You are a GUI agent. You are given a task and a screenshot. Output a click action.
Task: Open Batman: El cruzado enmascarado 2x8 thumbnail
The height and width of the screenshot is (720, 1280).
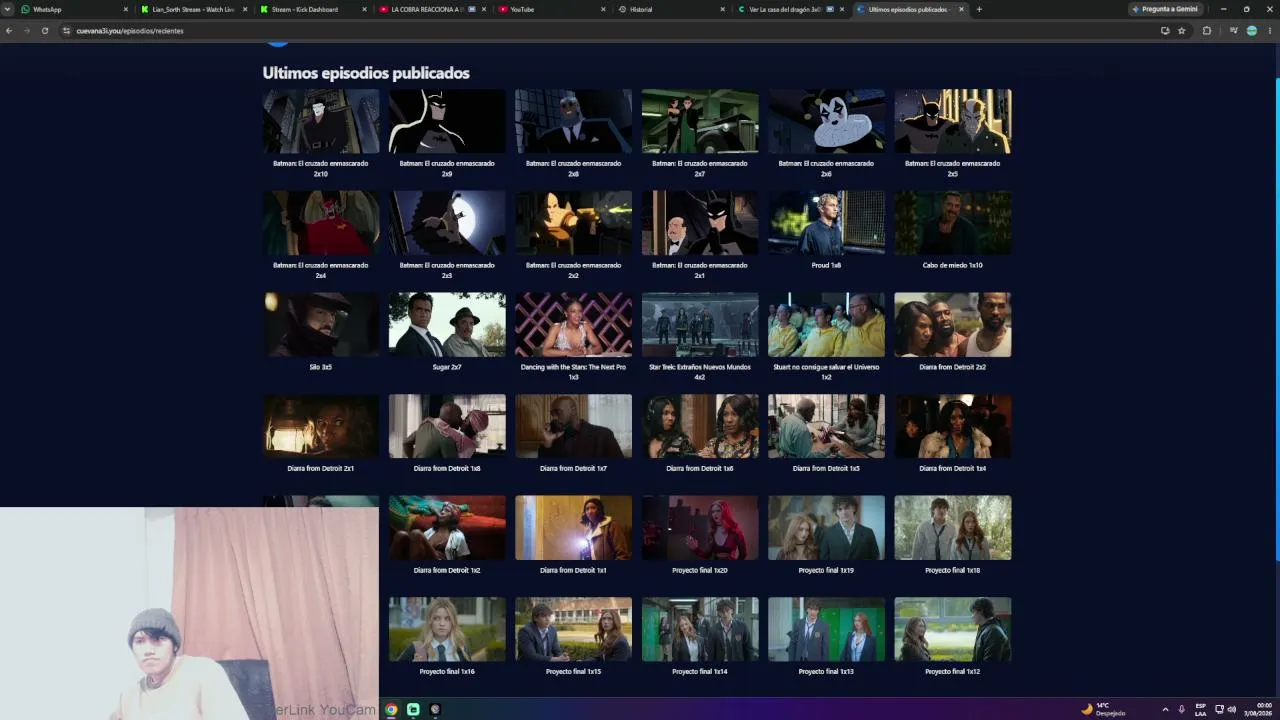pos(573,121)
